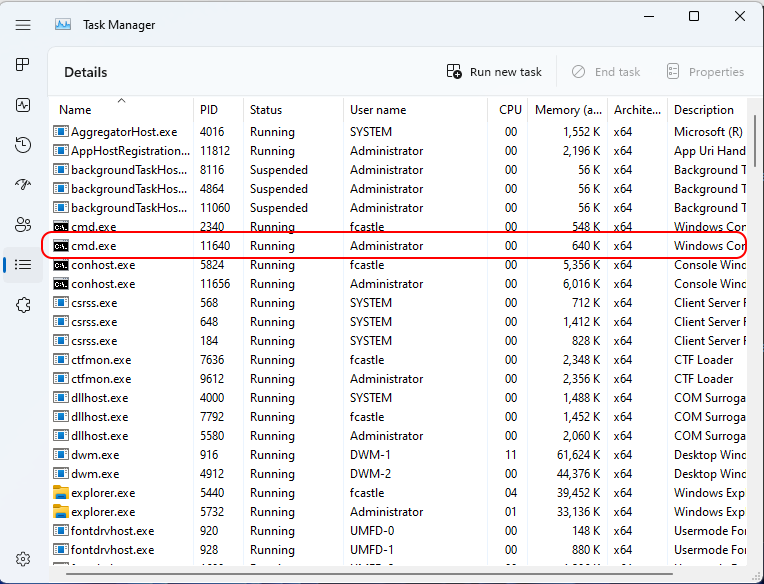
Task: Open the hamburger navigation menu
Action: [23, 25]
